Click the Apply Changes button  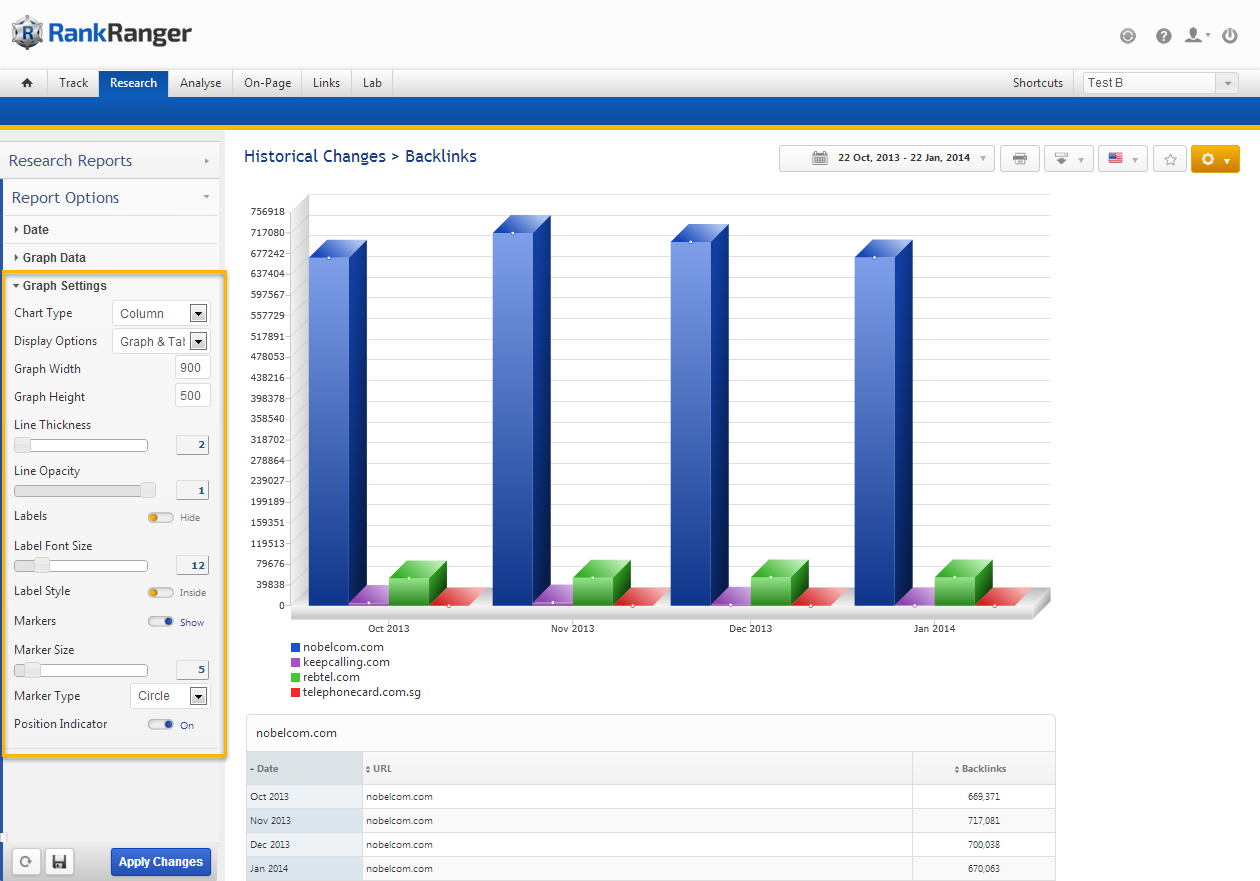tap(160, 862)
